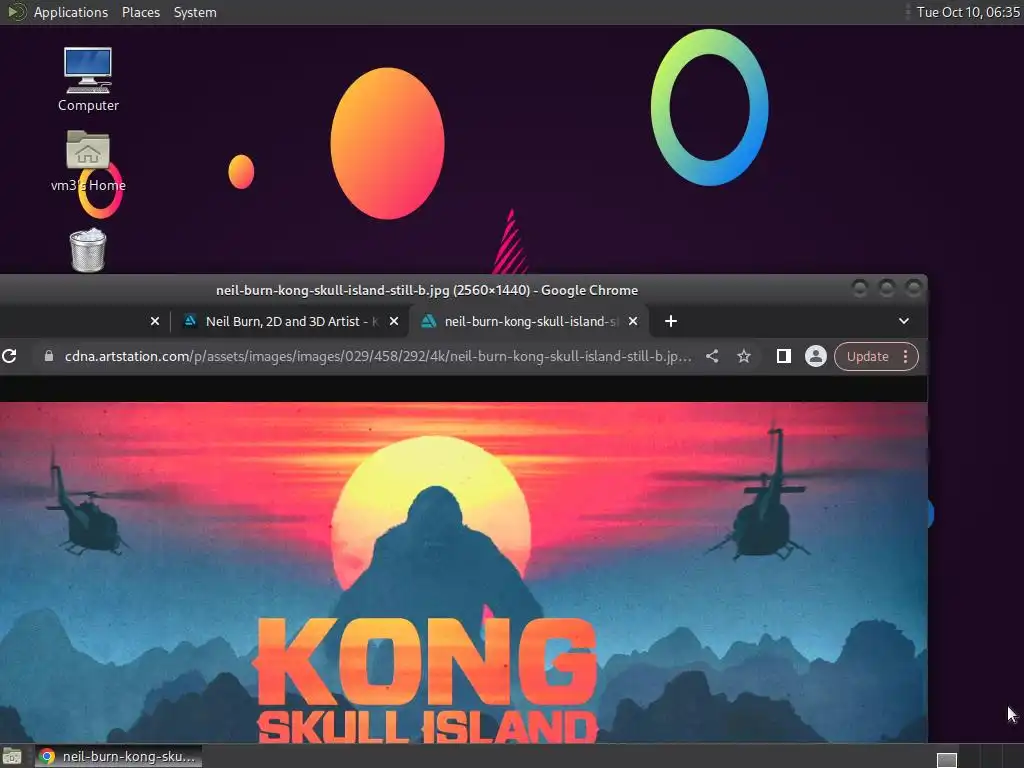
Task: Close the neil-burn-kong-skull-island tab
Action: [633, 321]
